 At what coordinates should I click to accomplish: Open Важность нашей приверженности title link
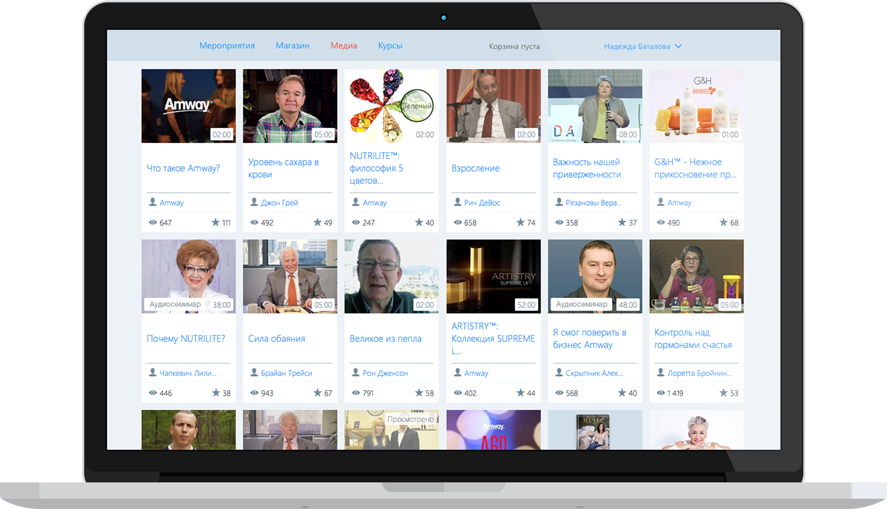pyautogui.click(x=587, y=169)
